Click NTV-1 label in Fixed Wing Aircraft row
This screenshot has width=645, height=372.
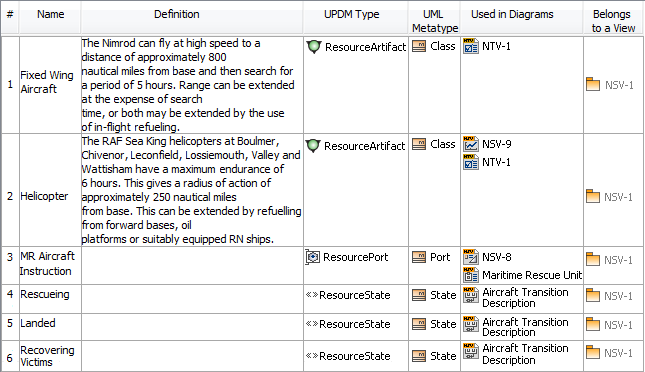[496, 46]
